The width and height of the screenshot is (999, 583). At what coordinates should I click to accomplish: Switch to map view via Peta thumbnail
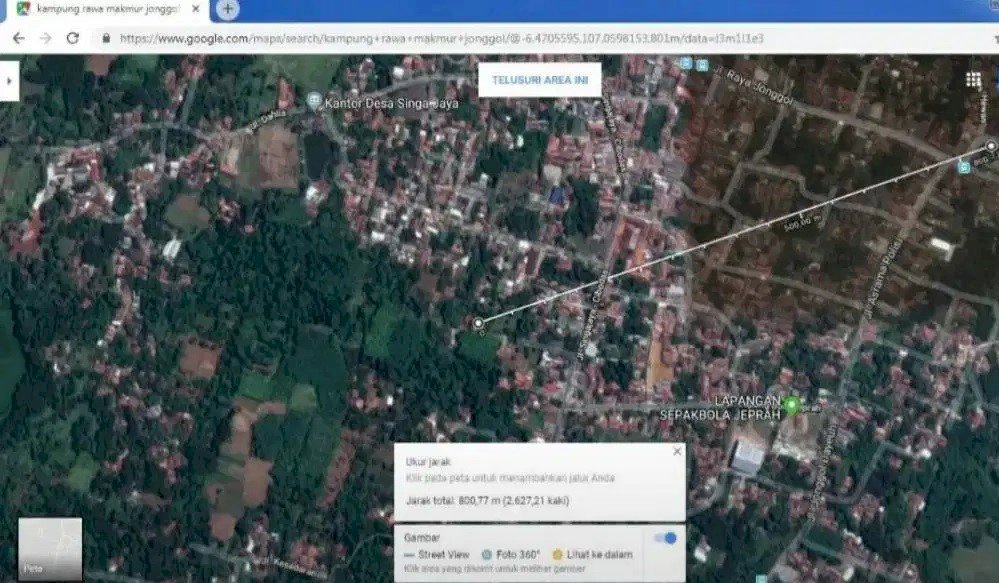[50, 548]
